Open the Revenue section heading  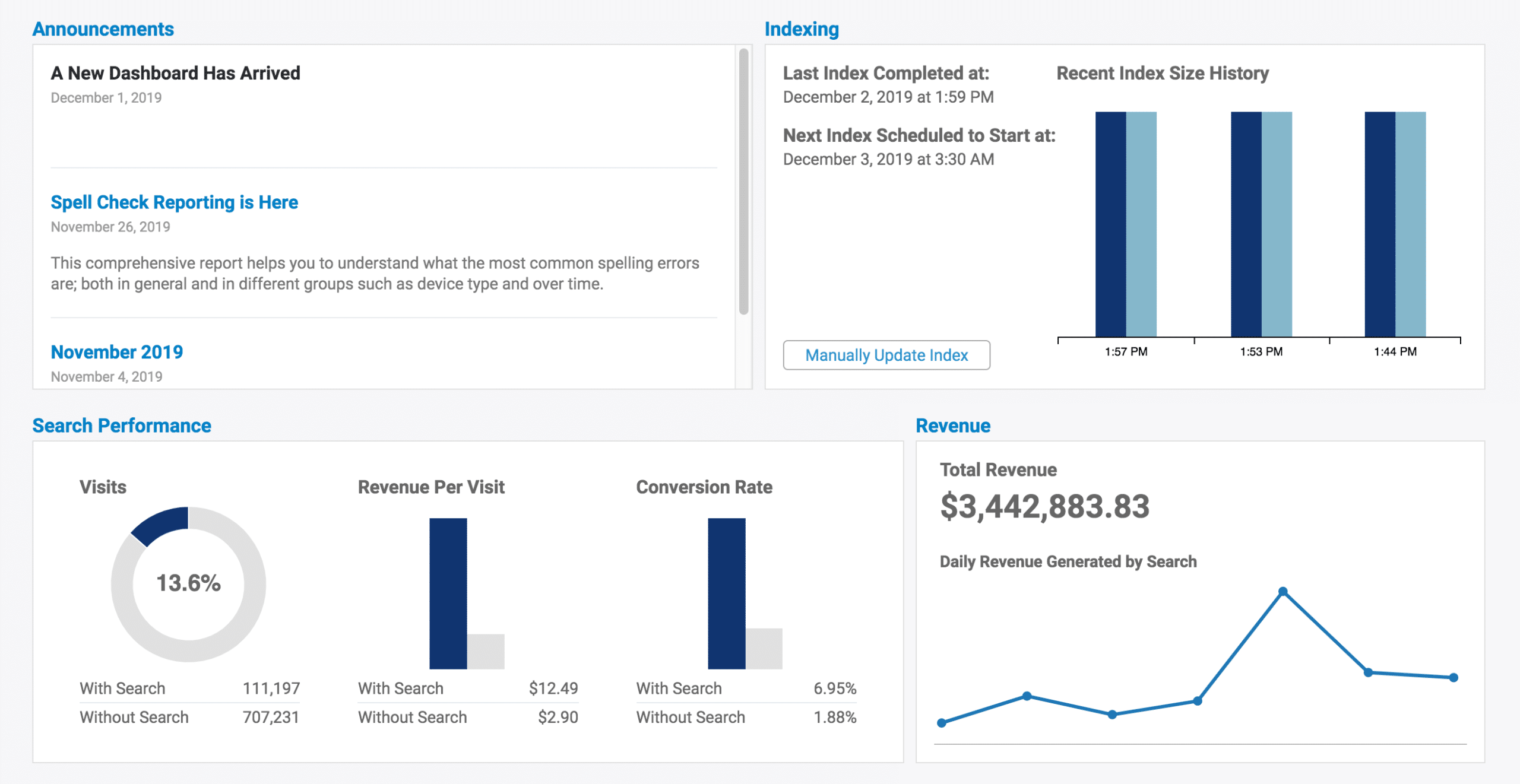[952, 425]
